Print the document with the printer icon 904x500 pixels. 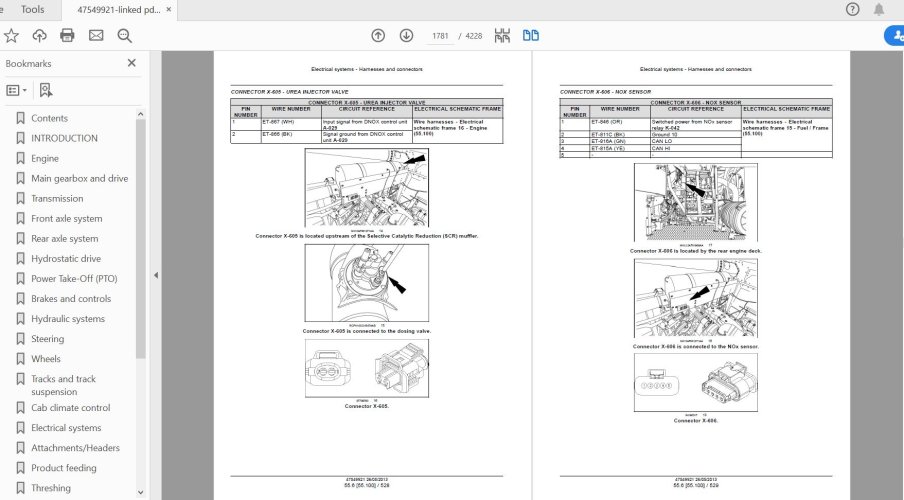point(67,36)
